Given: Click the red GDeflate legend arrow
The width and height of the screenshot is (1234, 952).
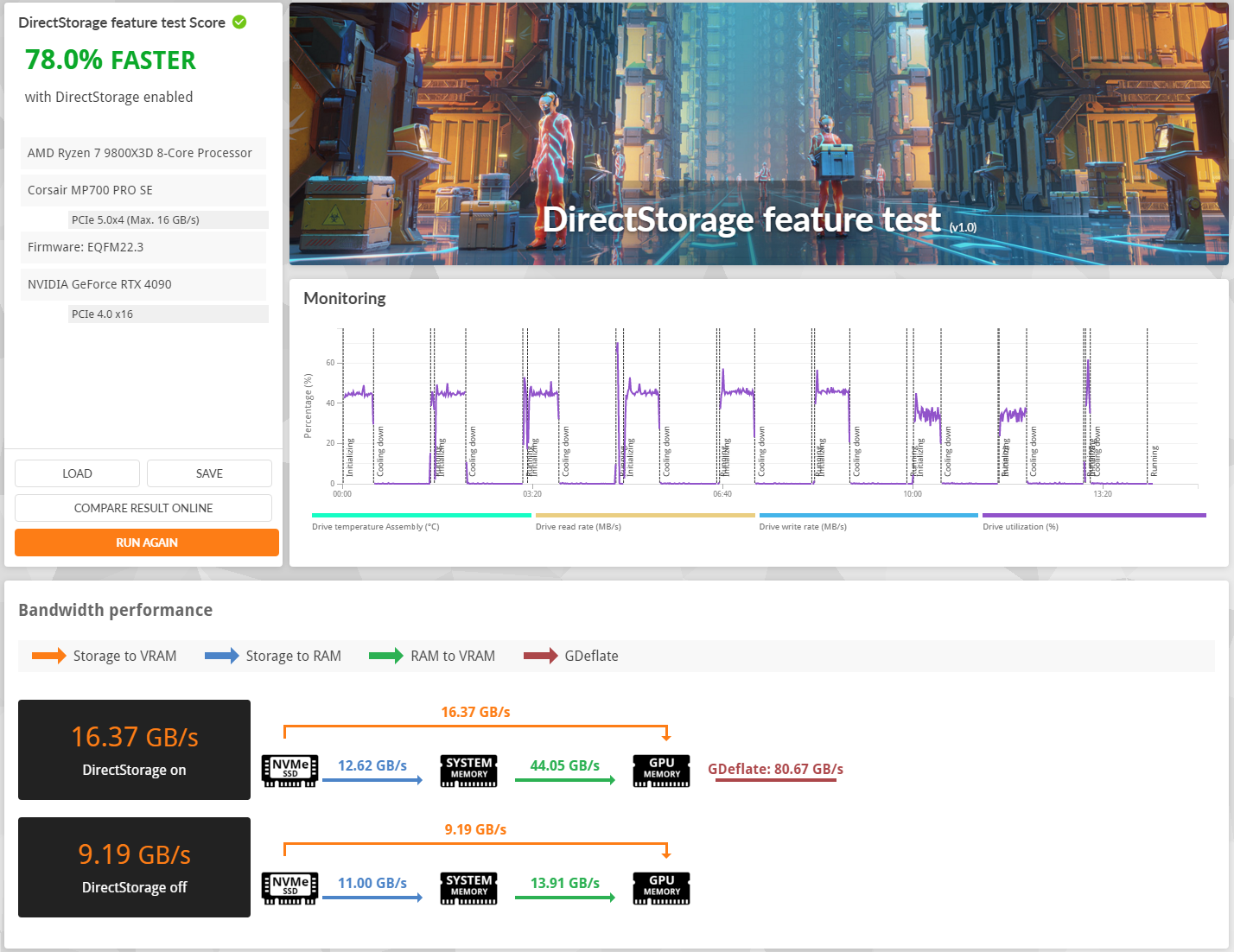Looking at the screenshot, I should 541,656.
